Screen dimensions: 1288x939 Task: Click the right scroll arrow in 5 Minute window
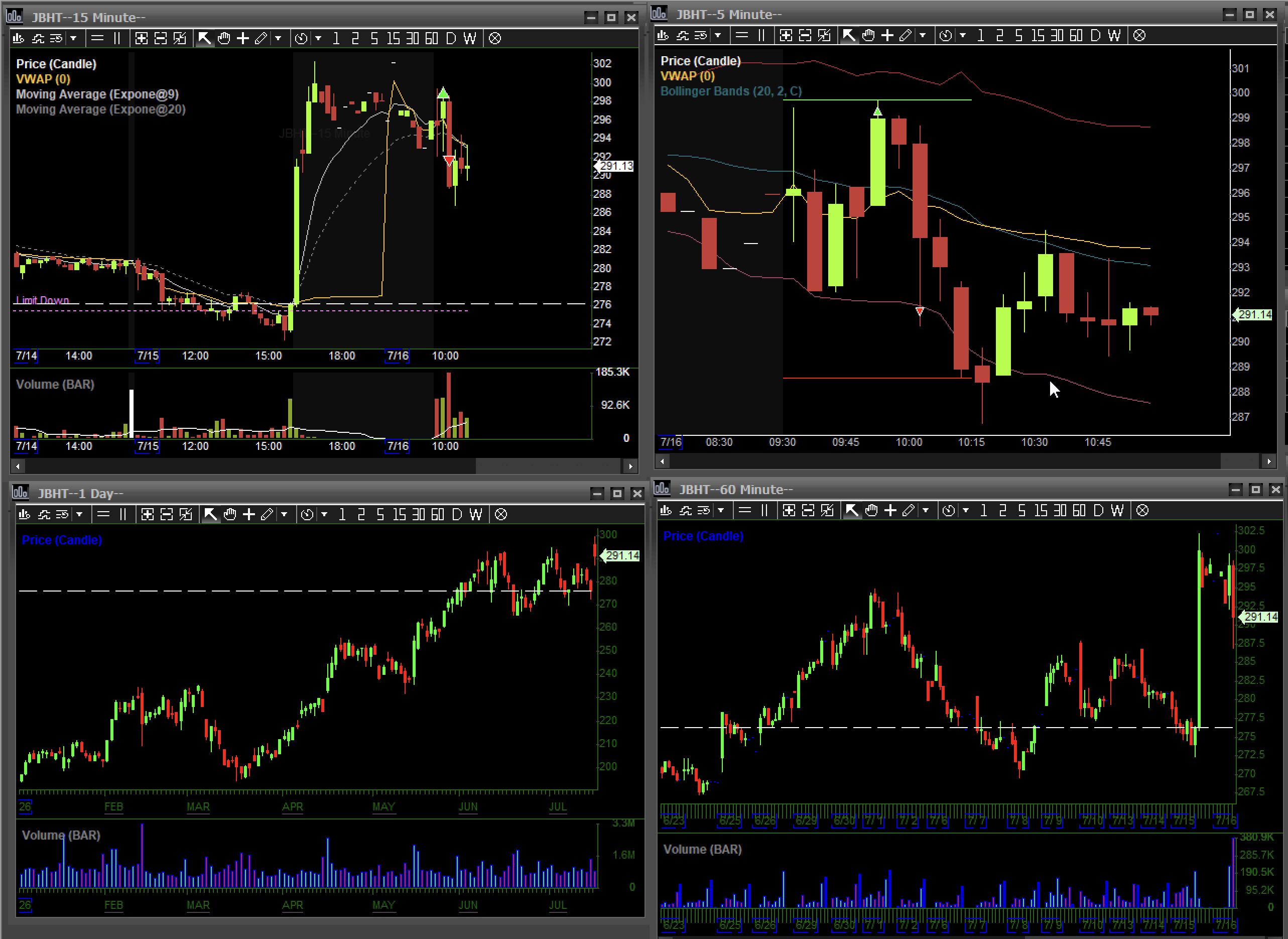pyautogui.click(x=1269, y=461)
